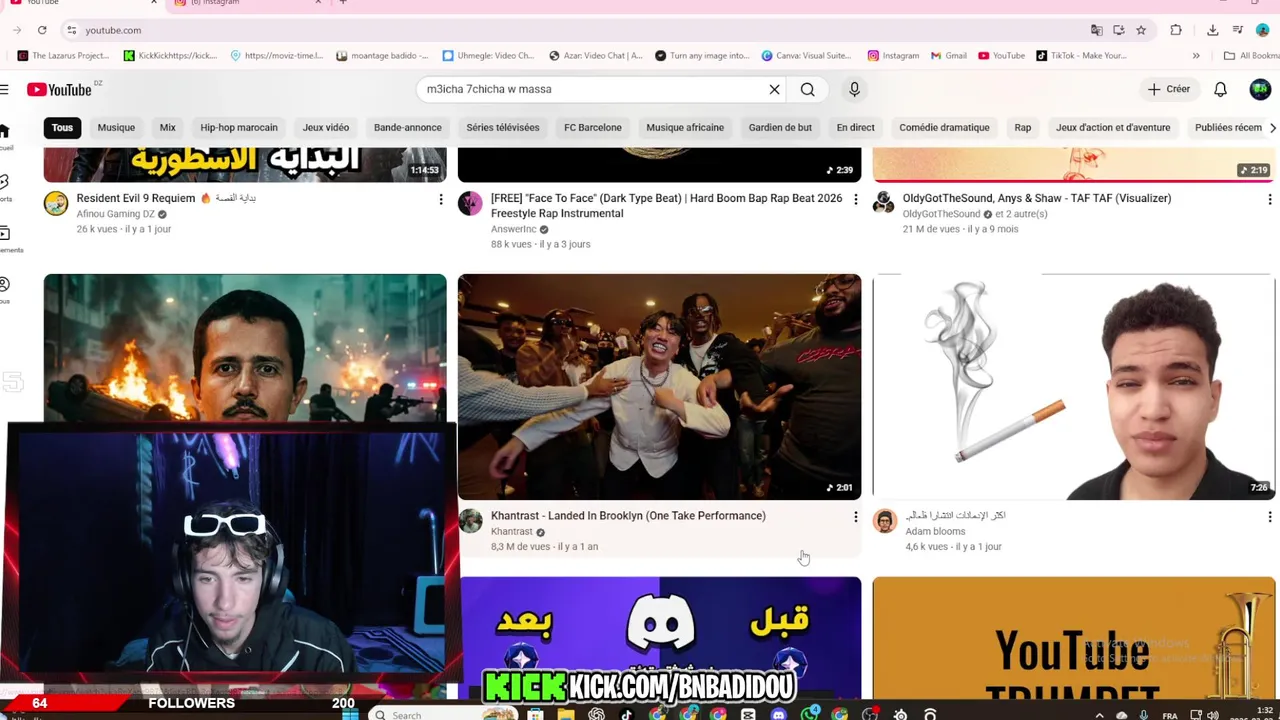Open the AnswerInc channel avatar

[x=470, y=203]
